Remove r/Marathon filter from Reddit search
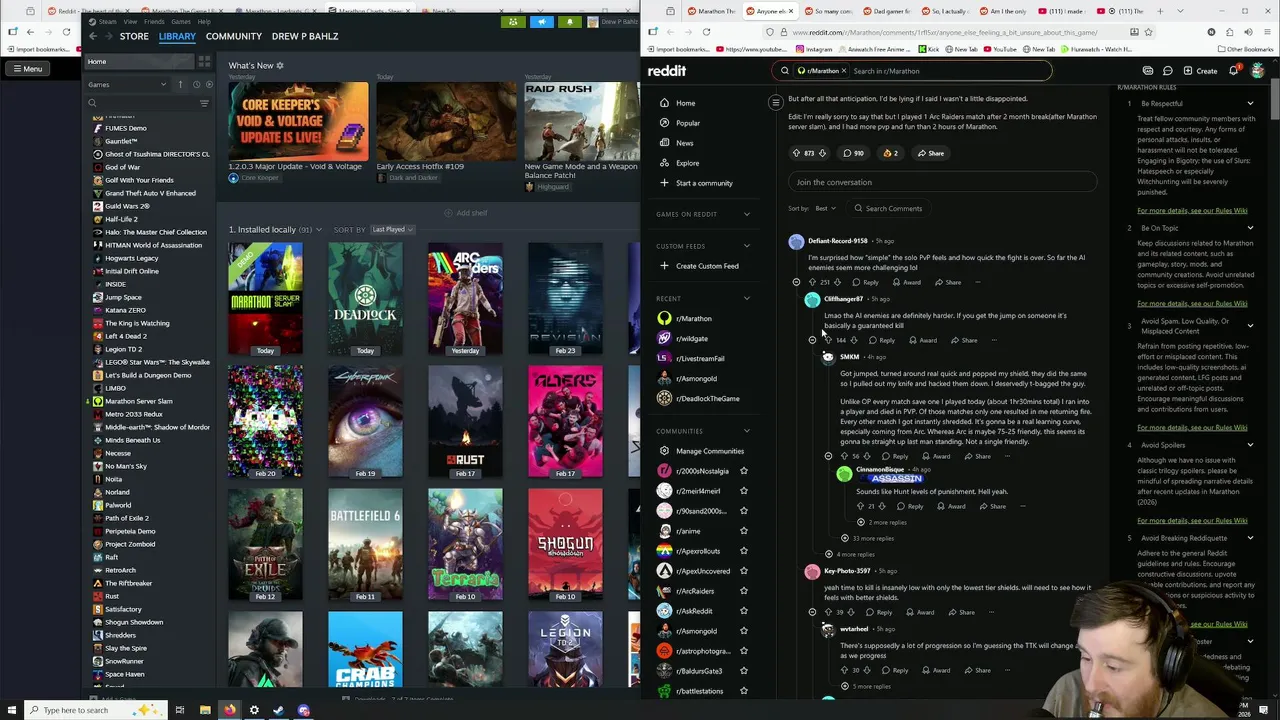1280x720 pixels. [x=843, y=71]
